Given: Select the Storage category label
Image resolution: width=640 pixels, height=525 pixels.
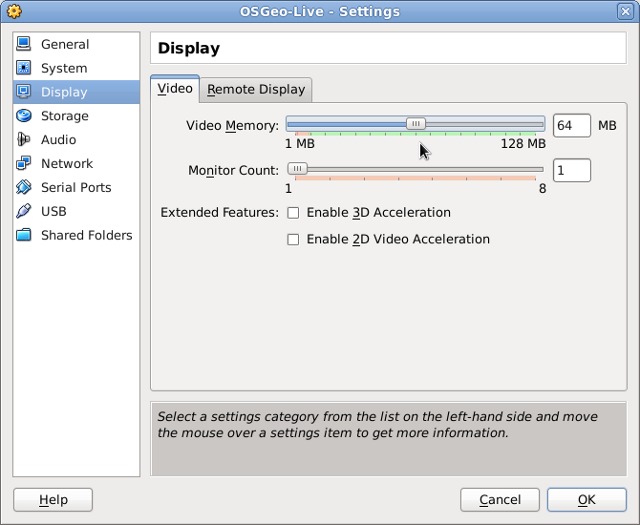Looking at the screenshot, I should point(64,116).
